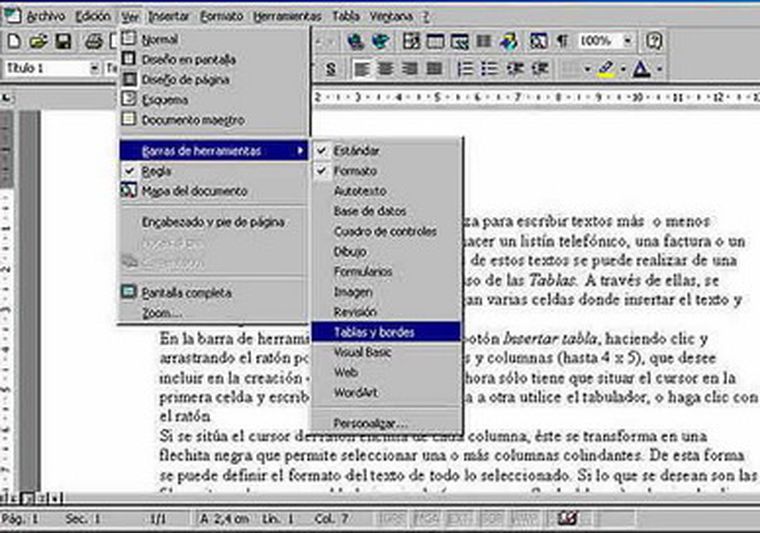
Task: Open the Archivo menu
Action: 46,16
